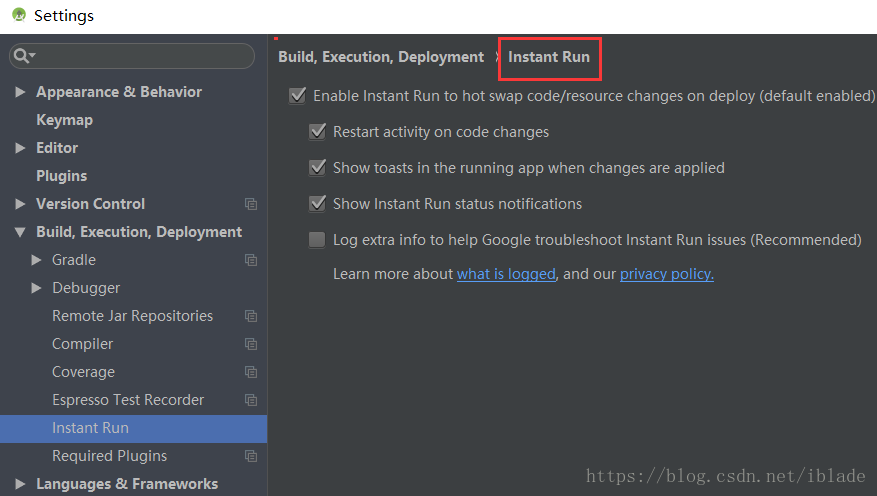Click the Instant Run breadcrumb title
The height and width of the screenshot is (496, 877).
point(549,57)
